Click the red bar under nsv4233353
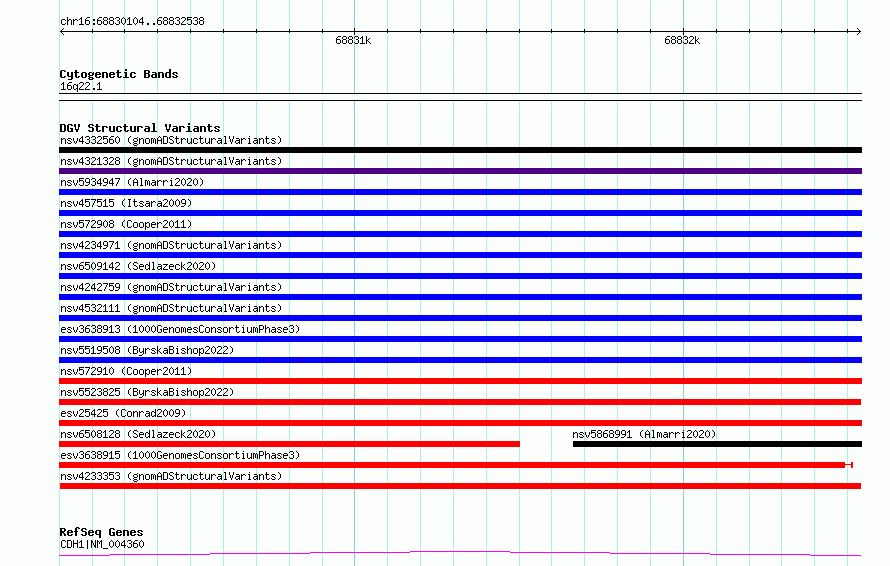The height and width of the screenshot is (566, 890). (x=460, y=486)
